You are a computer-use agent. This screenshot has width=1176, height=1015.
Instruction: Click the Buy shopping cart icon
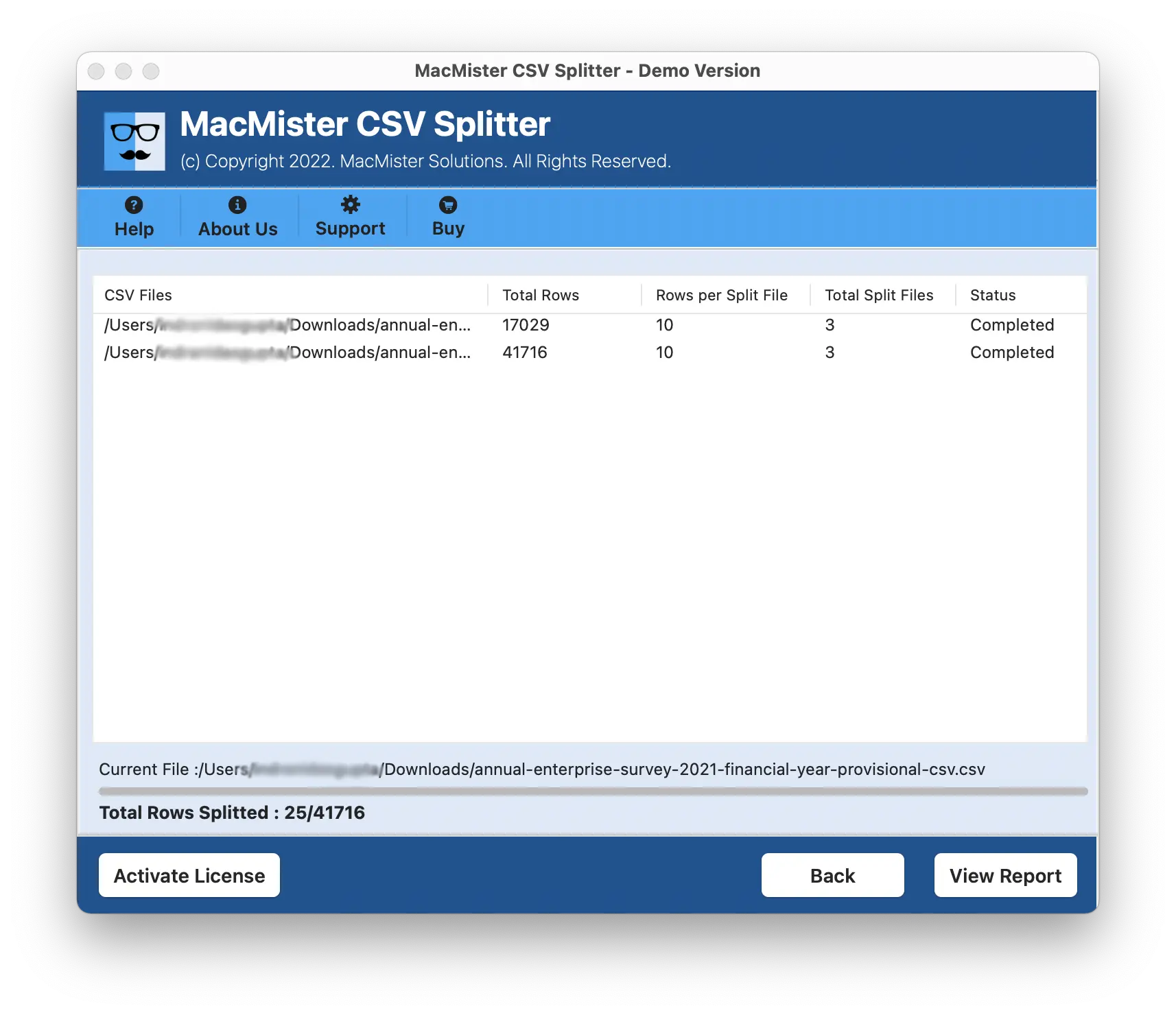pos(448,204)
